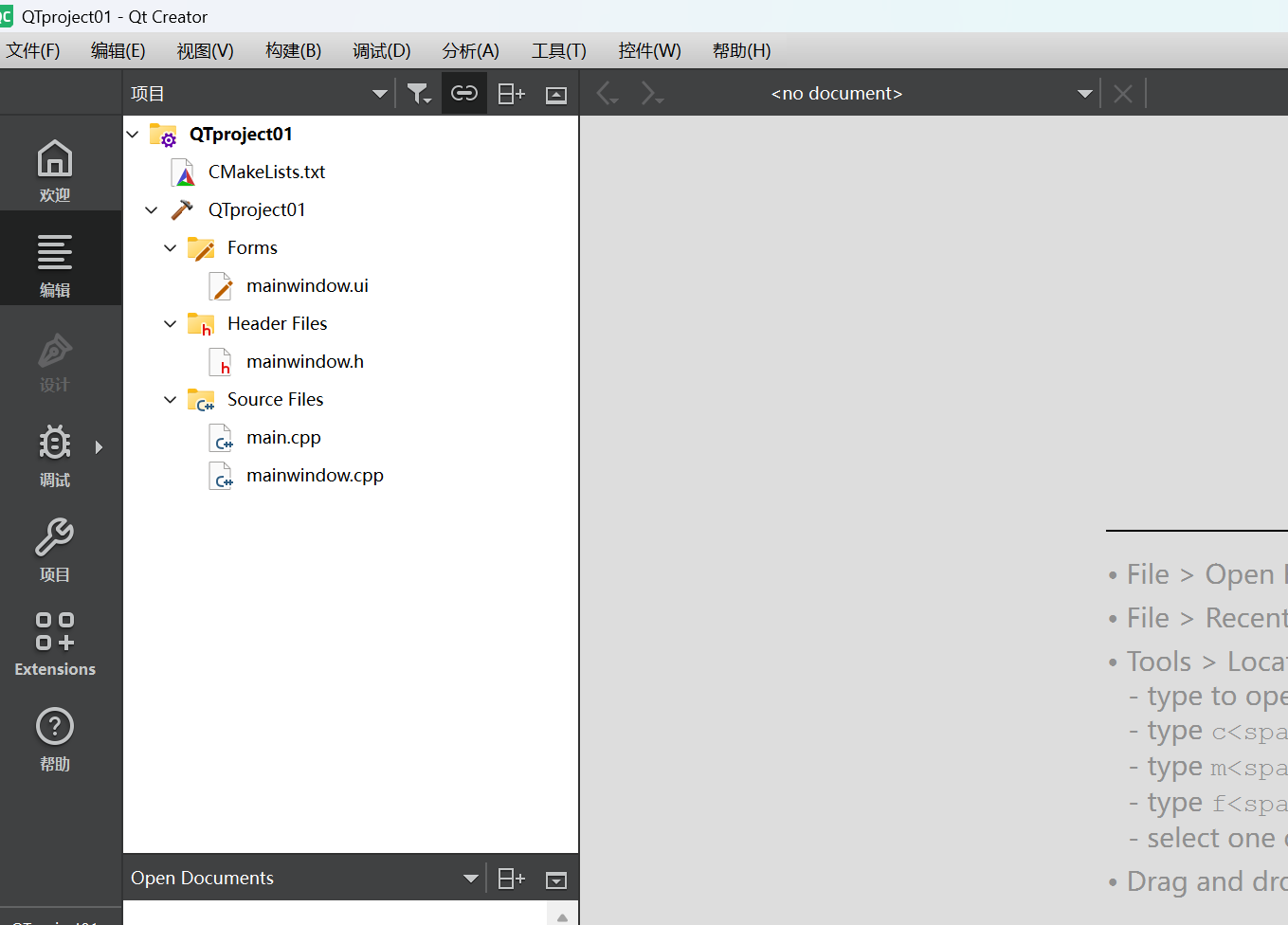Click the mainwindow.cpp file icon
1288x925 pixels.
(x=221, y=476)
